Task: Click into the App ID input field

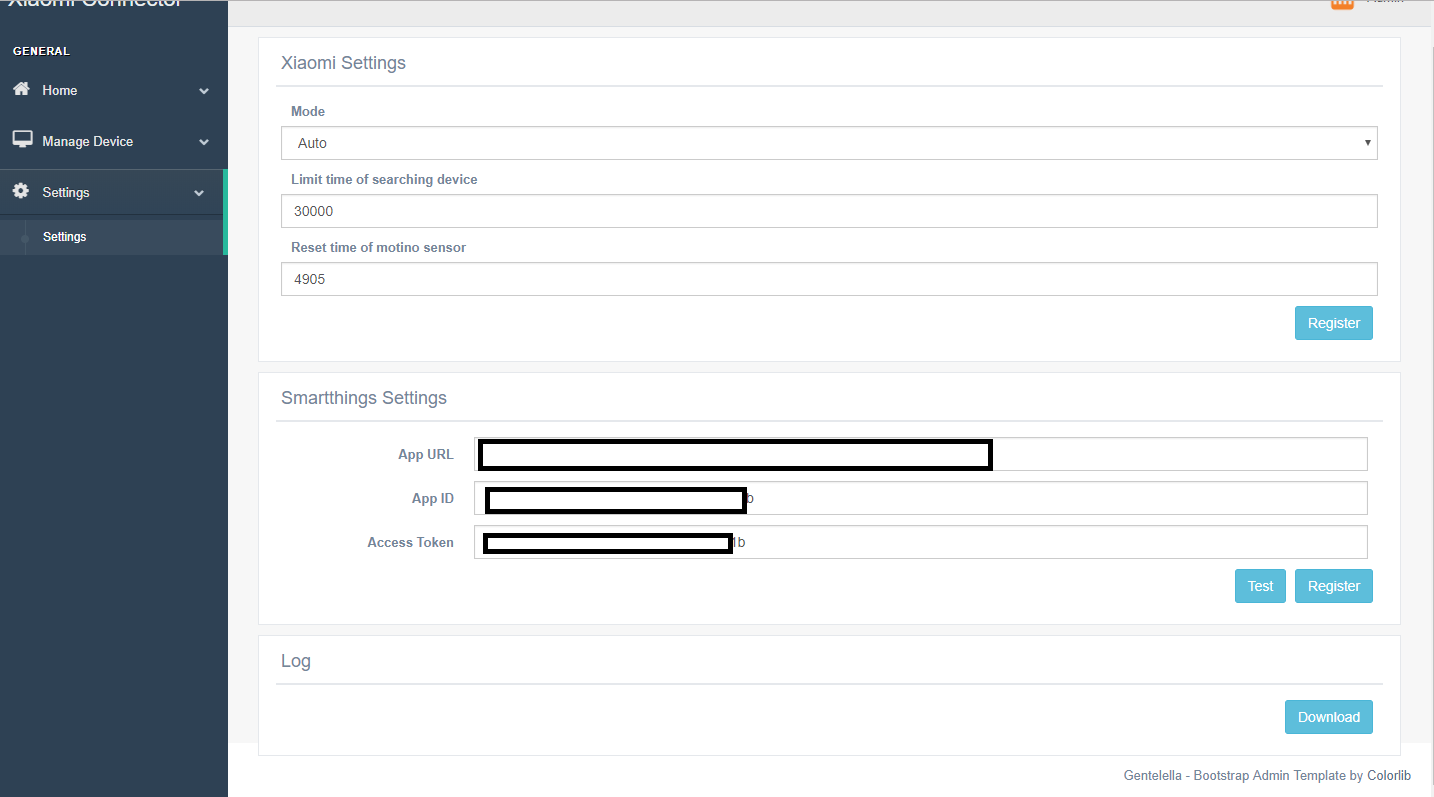Action: (920, 498)
